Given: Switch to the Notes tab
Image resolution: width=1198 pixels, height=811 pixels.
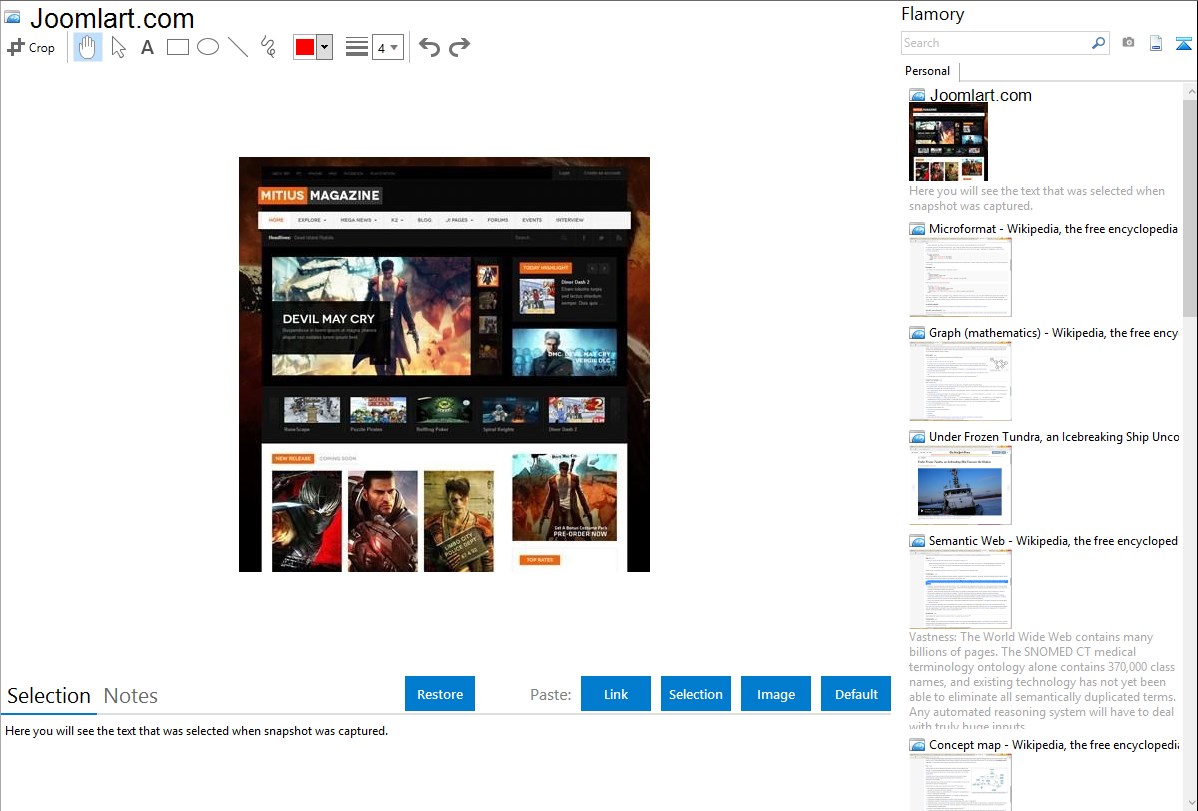Looking at the screenshot, I should pos(131,696).
